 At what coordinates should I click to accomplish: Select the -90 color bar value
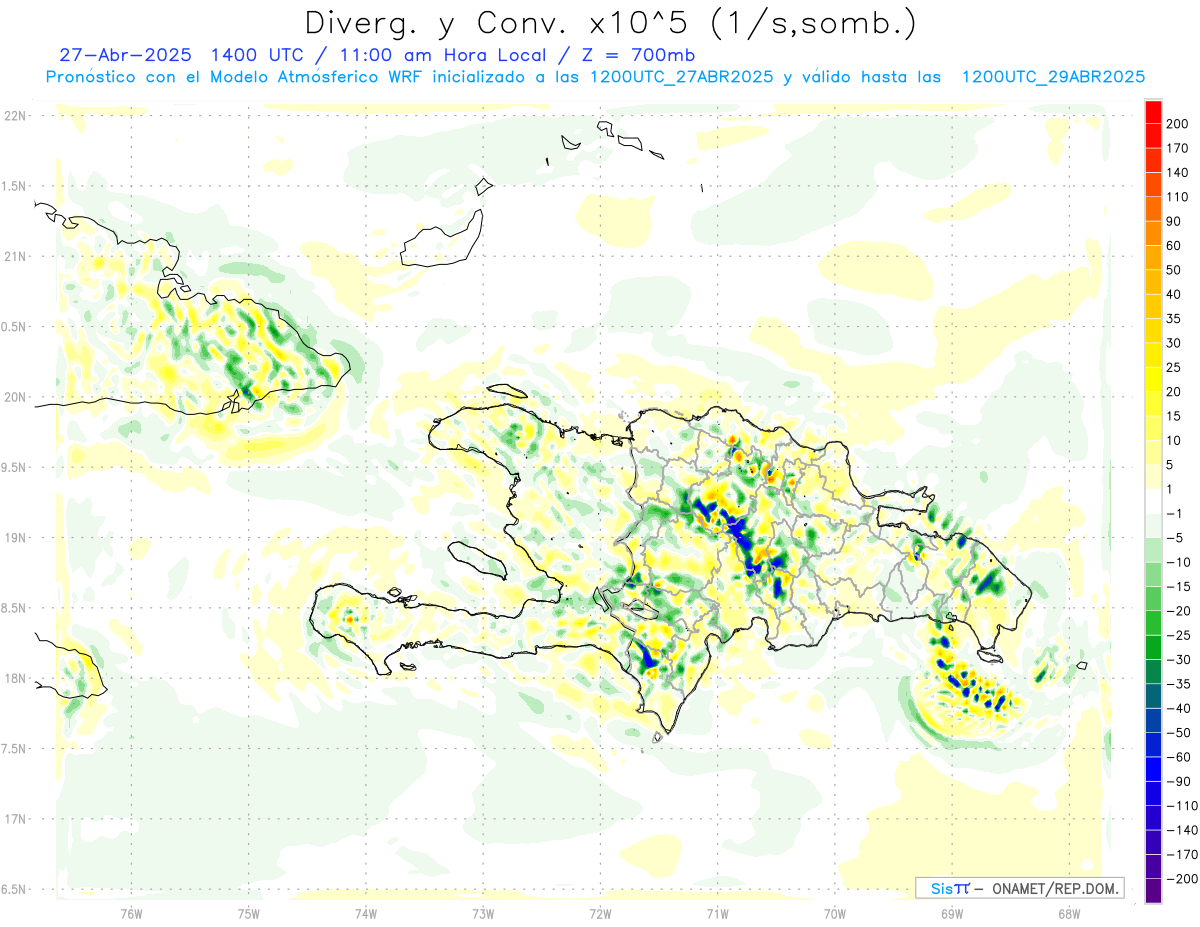coord(1179,781)
